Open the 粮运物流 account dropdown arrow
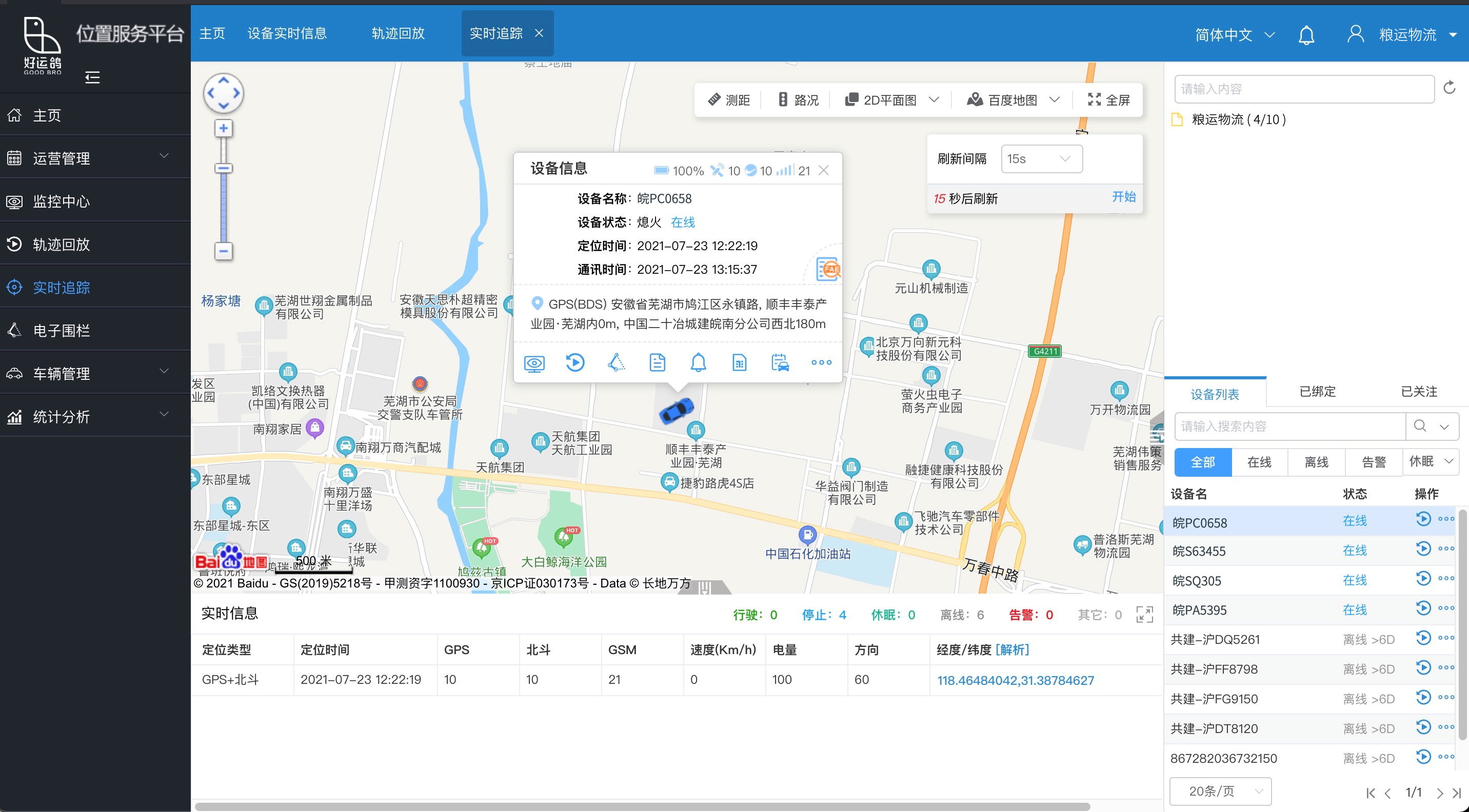Screen dimensions: 1469x812 (1453, 35)
